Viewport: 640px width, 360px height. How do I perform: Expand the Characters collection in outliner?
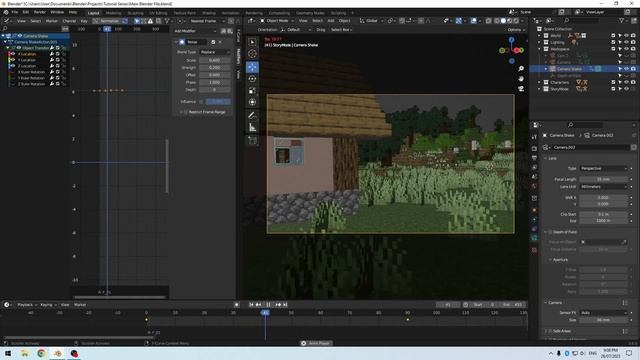click(539, 82)
